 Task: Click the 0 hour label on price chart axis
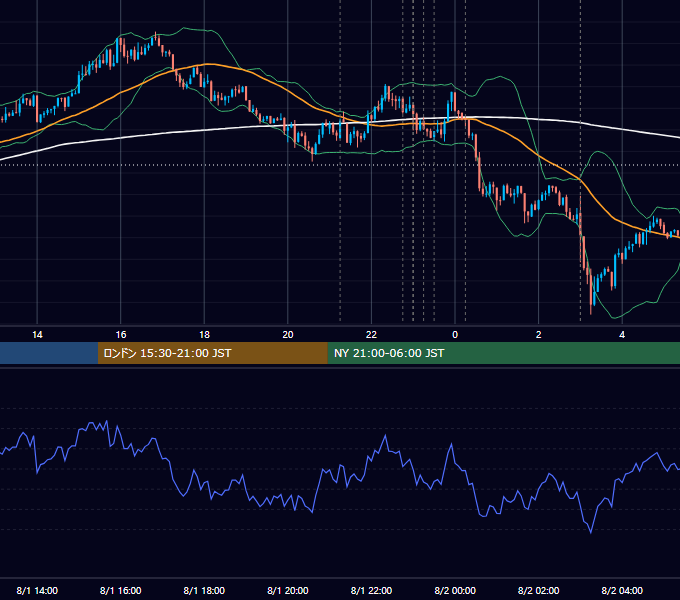click(x=455, y=335)
